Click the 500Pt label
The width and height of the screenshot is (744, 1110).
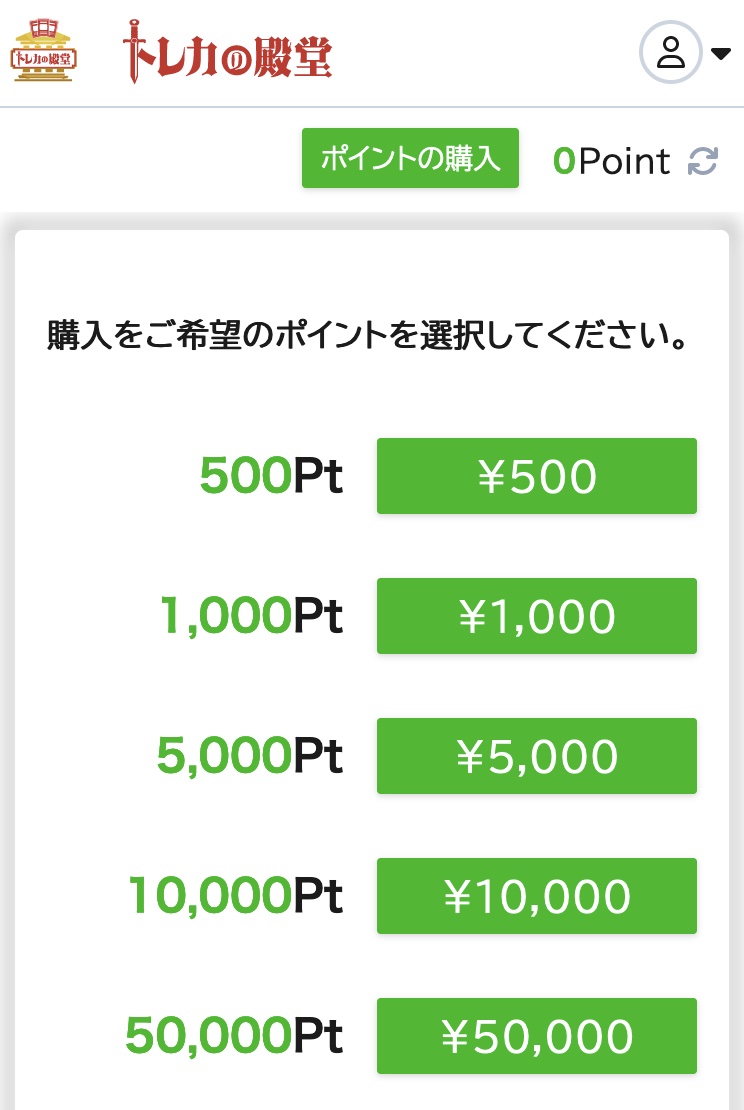271,475
